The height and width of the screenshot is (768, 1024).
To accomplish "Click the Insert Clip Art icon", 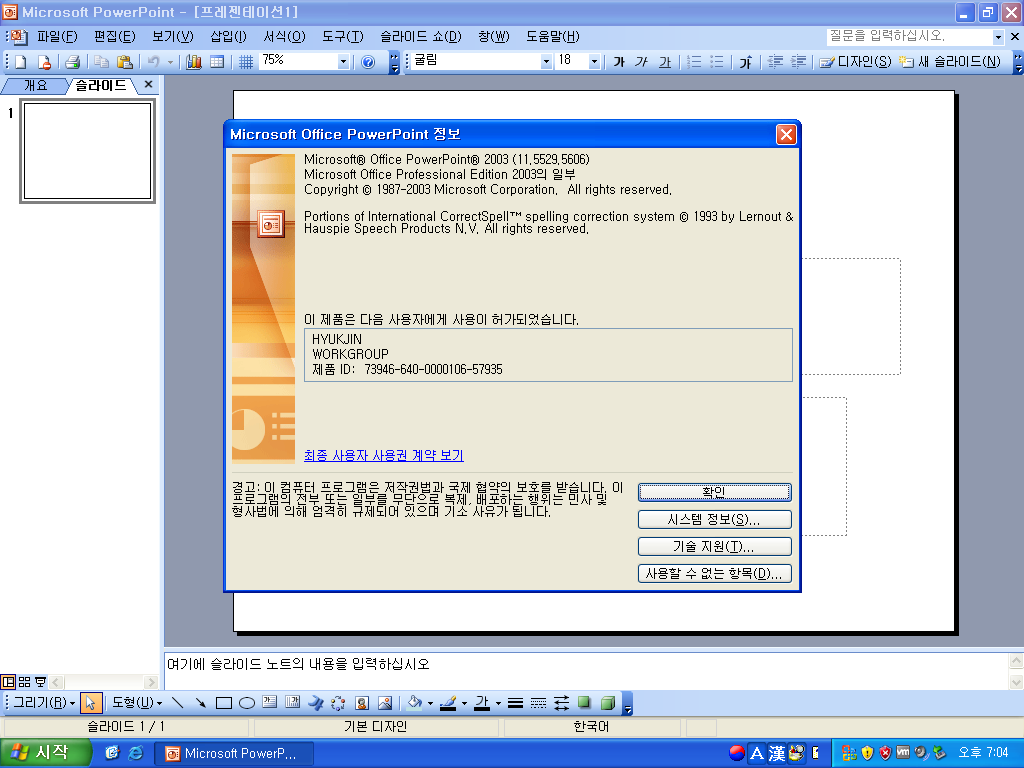I will [x=362, y=703].
